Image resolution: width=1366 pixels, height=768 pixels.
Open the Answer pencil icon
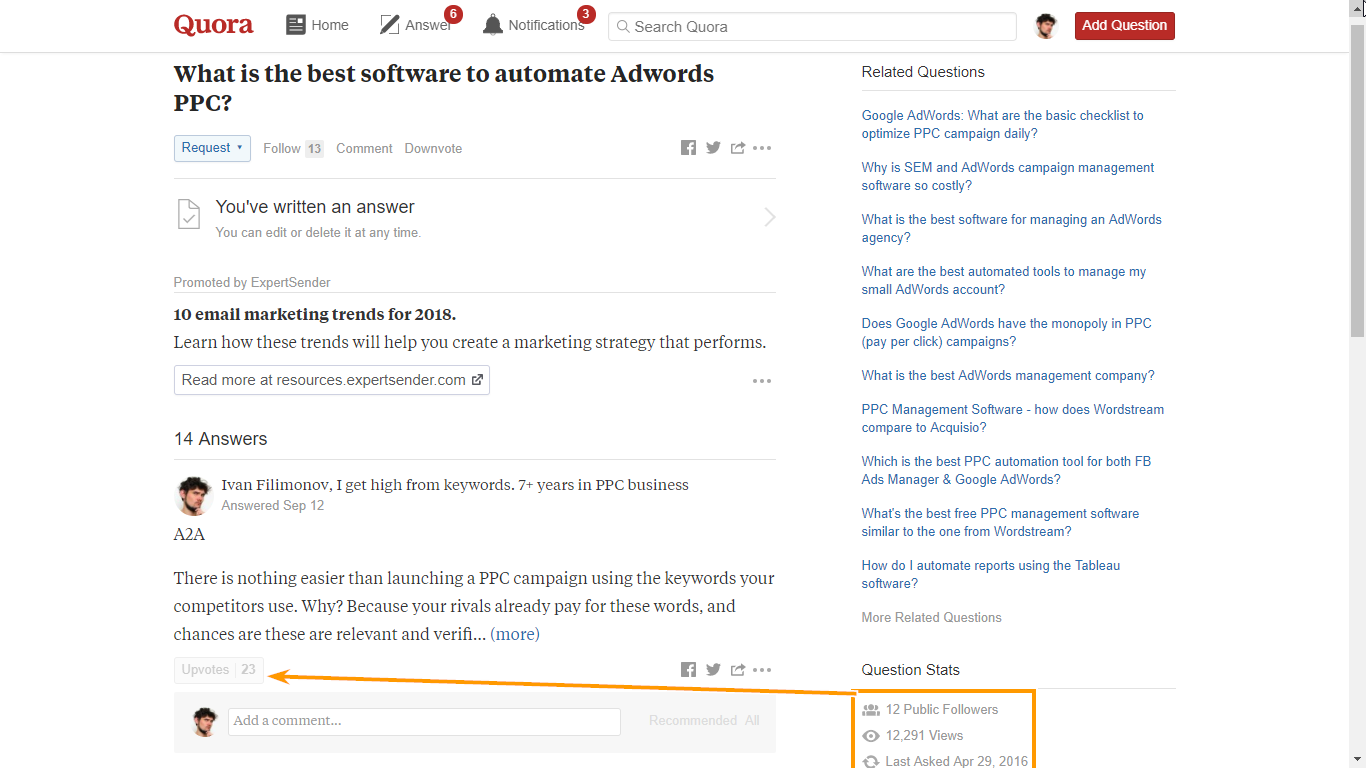(390, 25)
